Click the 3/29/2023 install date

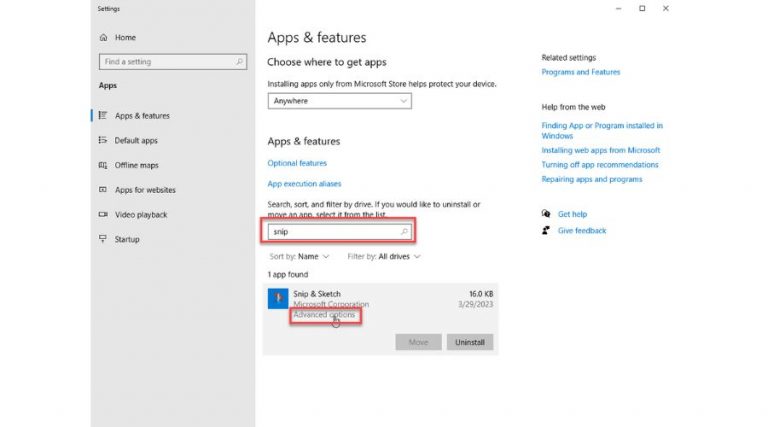click(476, 304)
